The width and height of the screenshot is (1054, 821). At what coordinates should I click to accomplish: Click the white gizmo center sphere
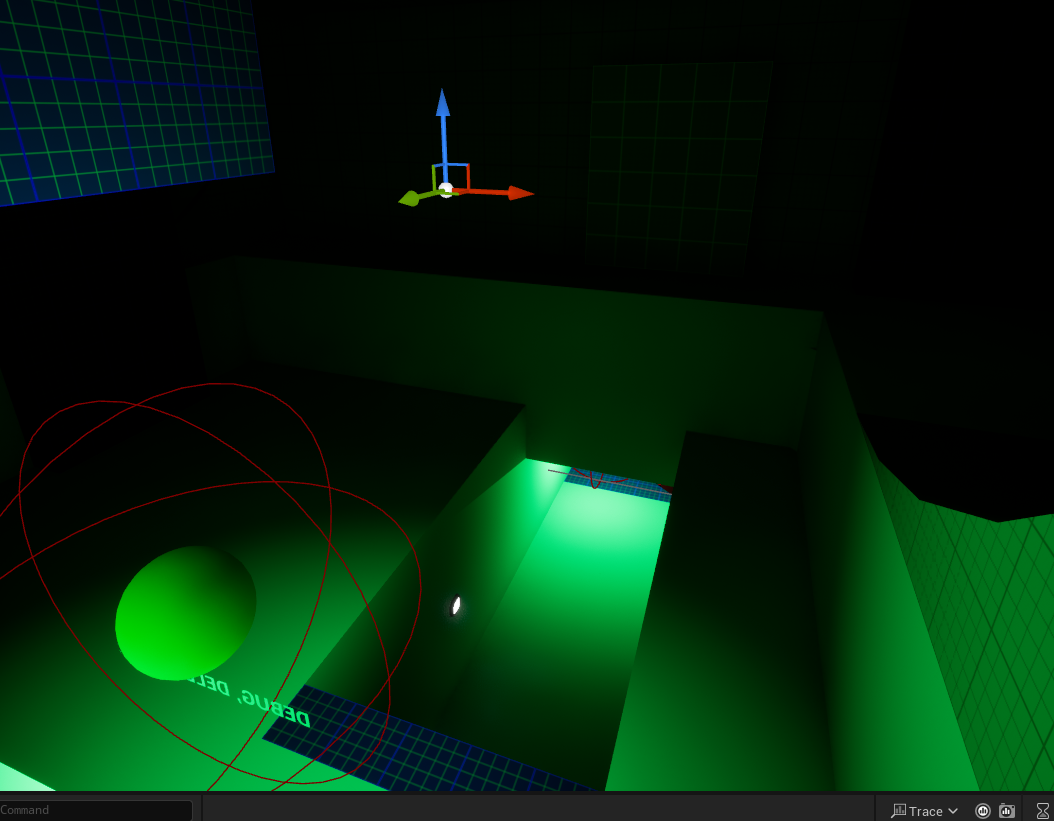[446, 190]
